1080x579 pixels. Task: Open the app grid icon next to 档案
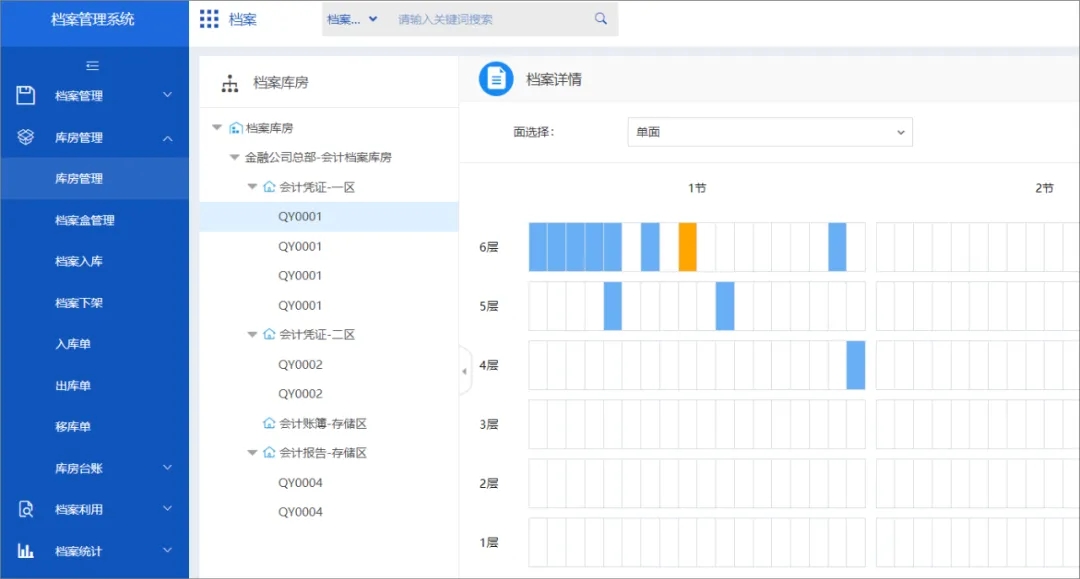tap(209, 19)
